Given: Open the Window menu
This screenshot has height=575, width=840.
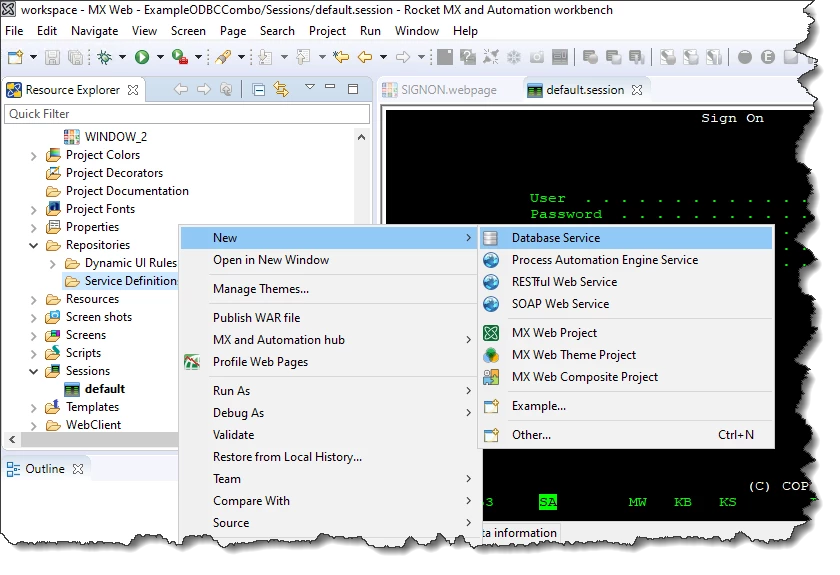Looking at the screenshot, I should tap(417, 31).
